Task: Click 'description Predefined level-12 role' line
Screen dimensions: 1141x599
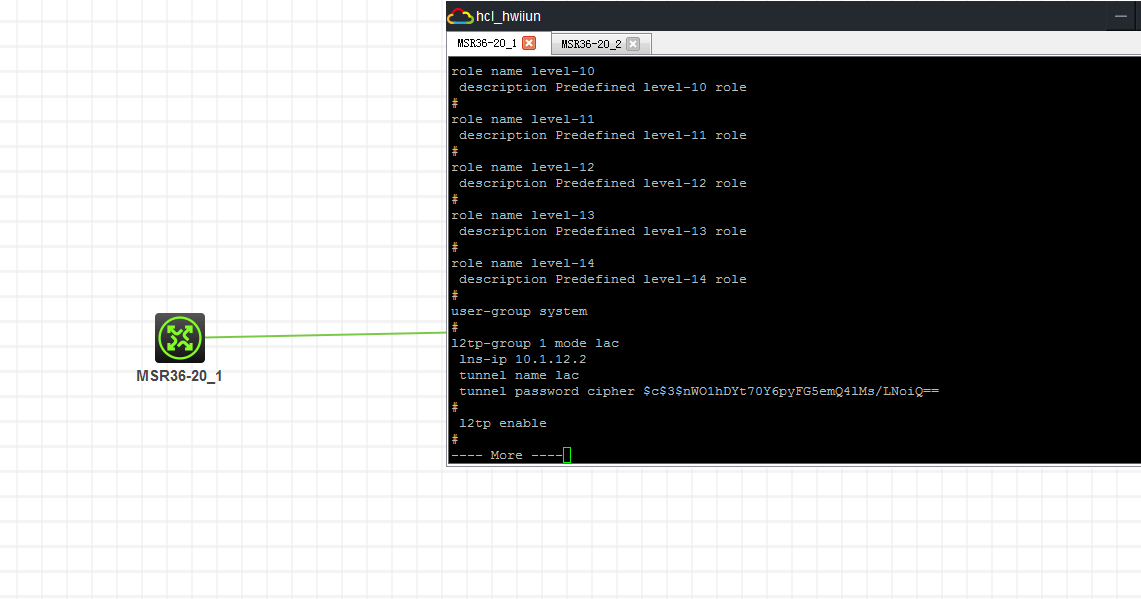Action: pos(603,183)
